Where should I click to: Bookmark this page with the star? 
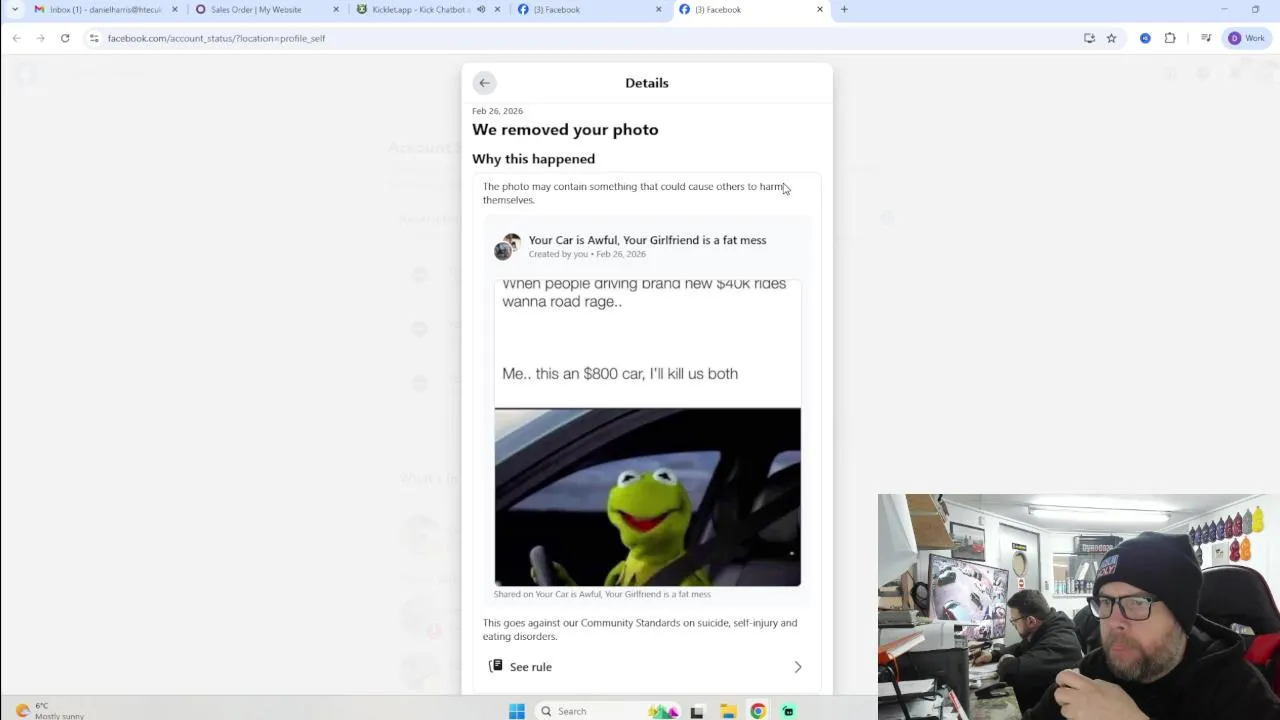click(x=1111, y=38)
